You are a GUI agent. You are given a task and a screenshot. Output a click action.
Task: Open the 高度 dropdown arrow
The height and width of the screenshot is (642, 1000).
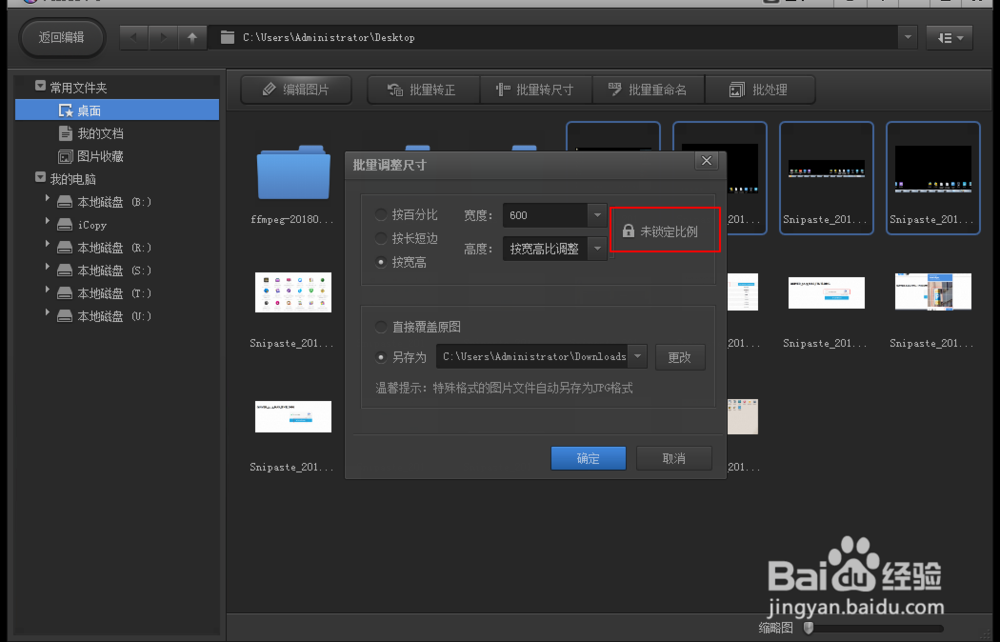pos(597,249)
